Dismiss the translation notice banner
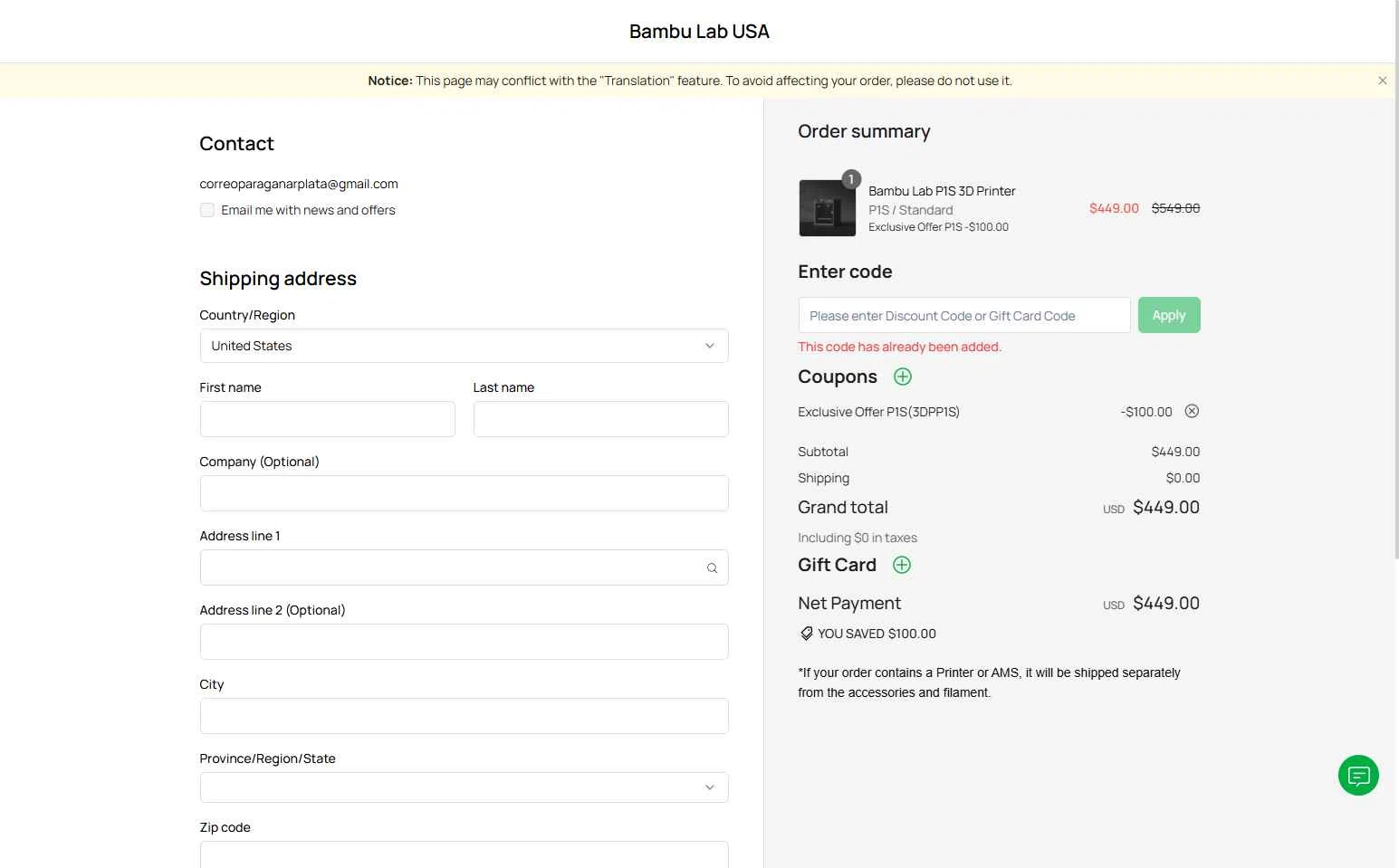Viewport: 1399px width, 868px height. [x=1382, y=81]
